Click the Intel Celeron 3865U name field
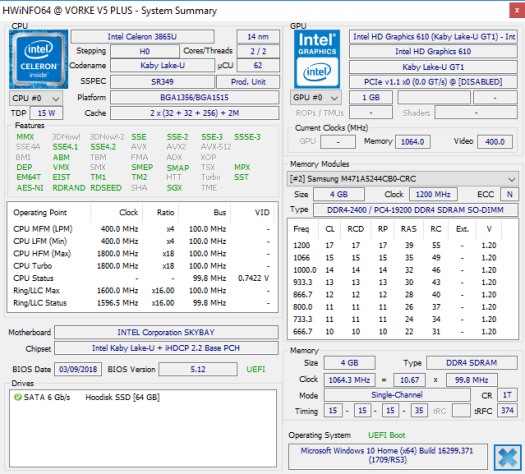Screen dimensions: 525x474 (x=142, y=37)
